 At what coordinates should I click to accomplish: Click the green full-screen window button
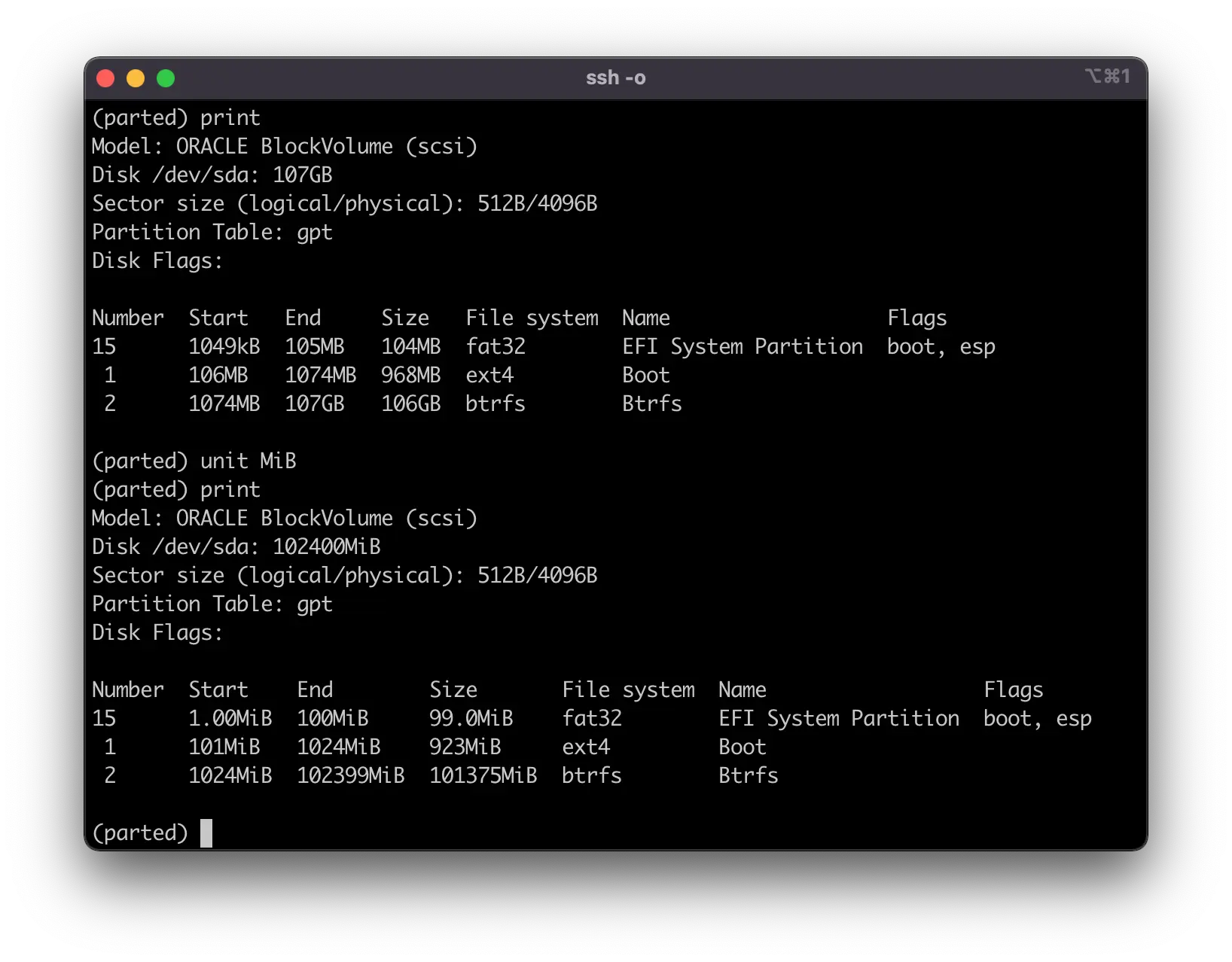166,78
